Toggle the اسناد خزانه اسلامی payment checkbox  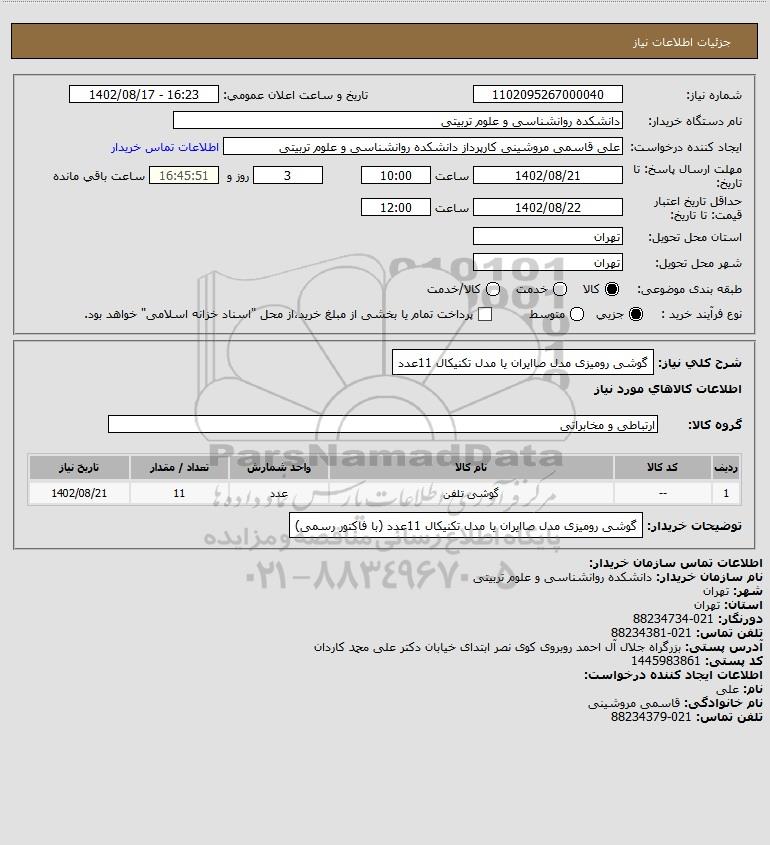(485, 314)
